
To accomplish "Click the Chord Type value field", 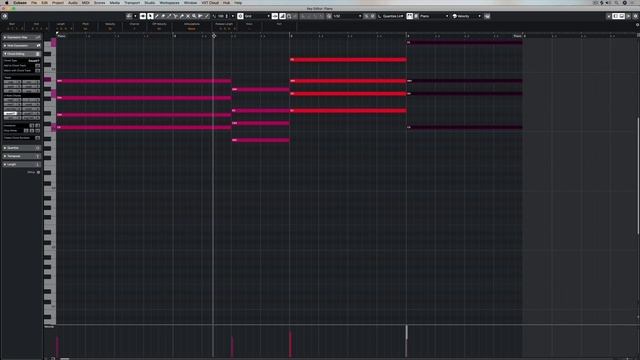I will (33, 60).
